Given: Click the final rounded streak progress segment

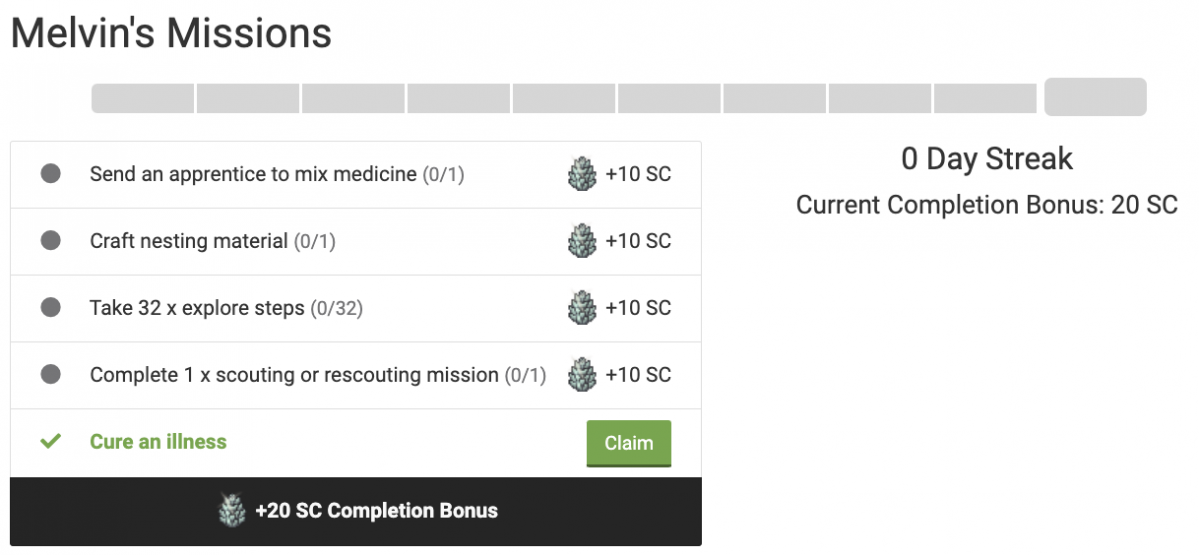Looking at the screenshot, I should [1095, 97].
